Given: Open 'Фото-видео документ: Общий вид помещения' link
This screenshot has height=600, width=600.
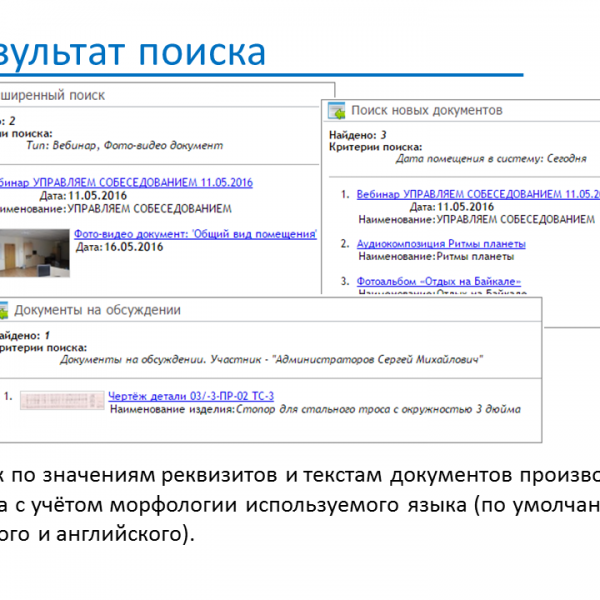Looking at the screenshot, I should click(195, 233).
